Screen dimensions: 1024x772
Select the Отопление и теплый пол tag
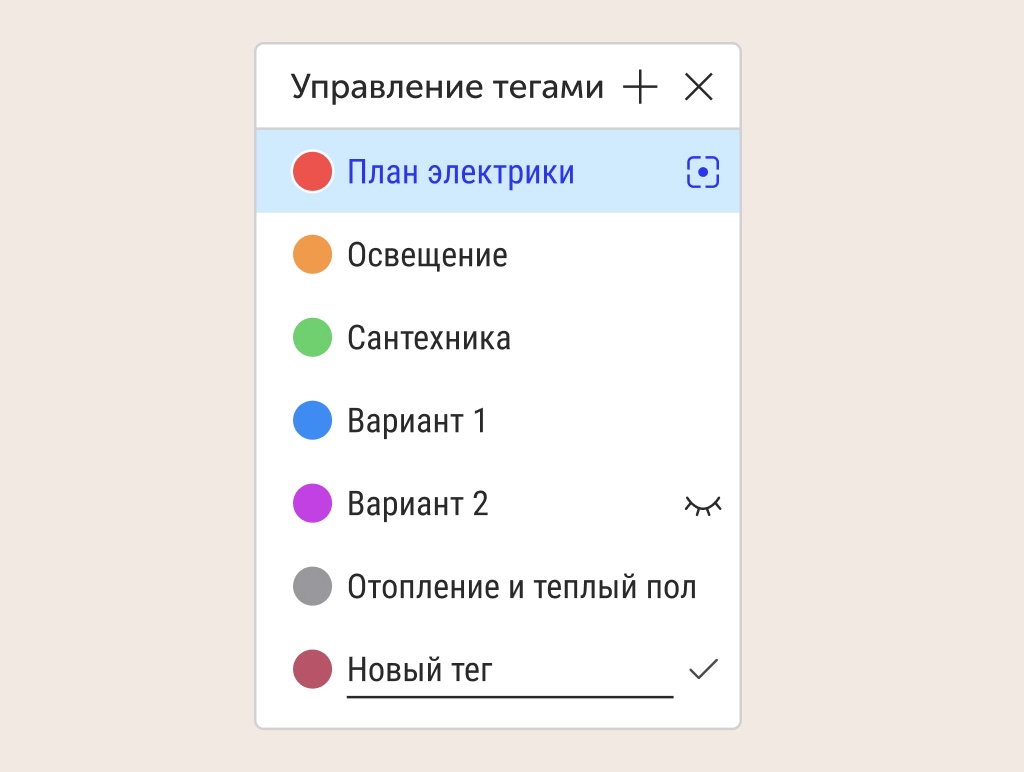pos(521,586)
